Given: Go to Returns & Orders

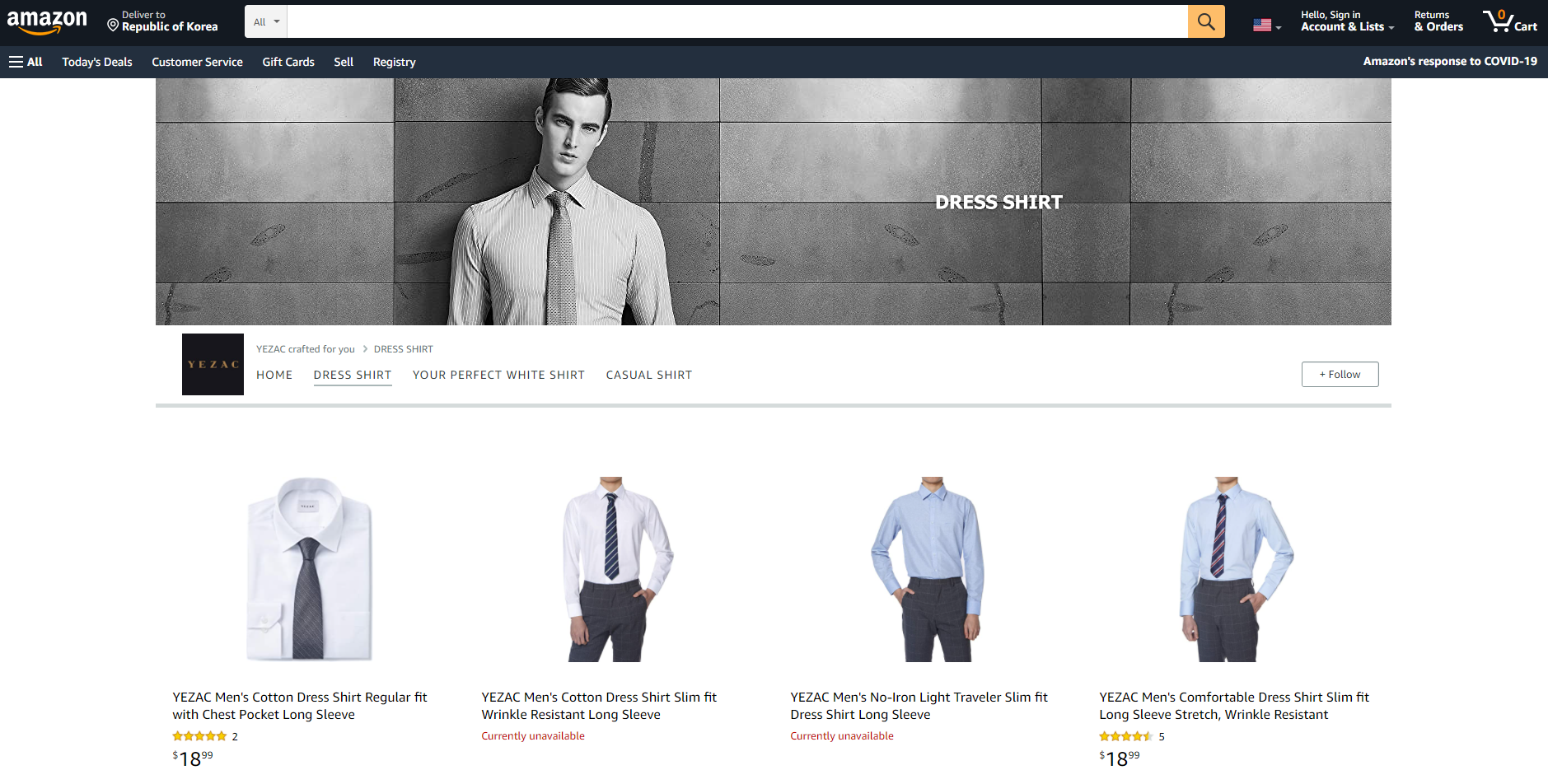Looking at the screenshot, I should (x=1438, y=21).
